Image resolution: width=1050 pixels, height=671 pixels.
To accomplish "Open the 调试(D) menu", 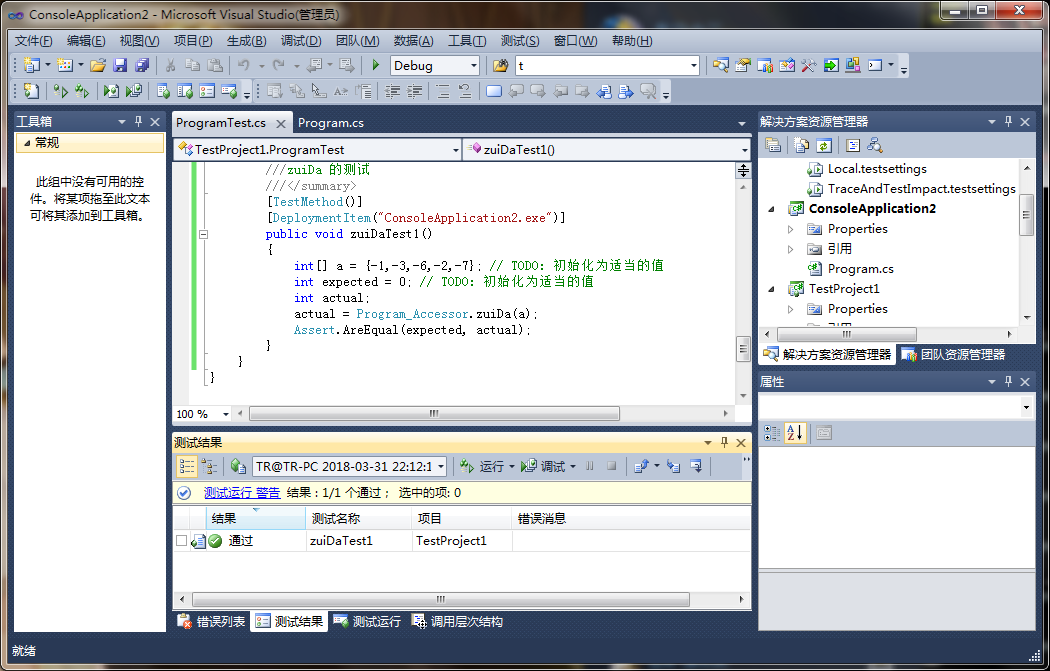I will (x=301, y=41).
